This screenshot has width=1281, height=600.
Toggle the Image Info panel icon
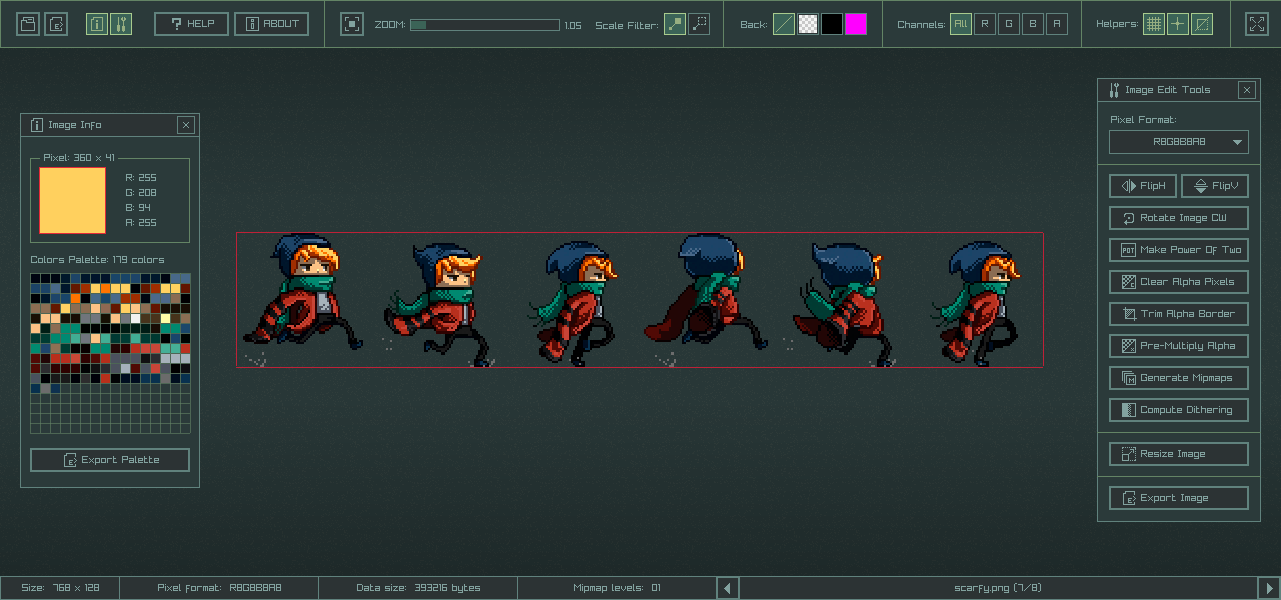pos(97,24)
